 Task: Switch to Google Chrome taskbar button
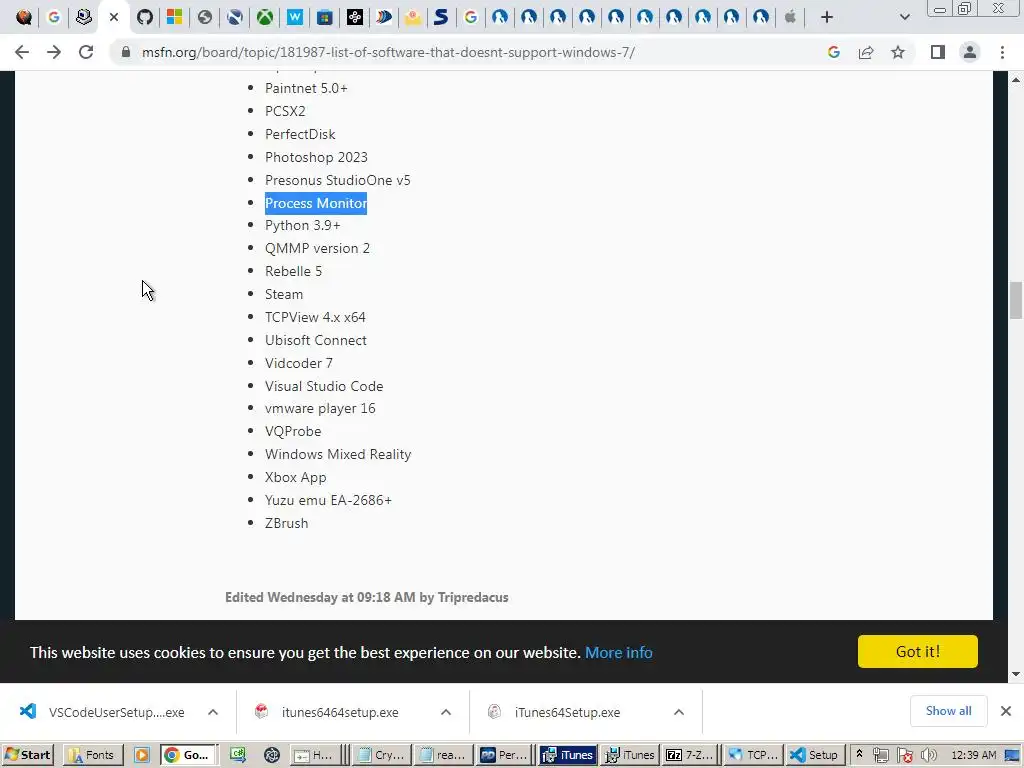188,755
